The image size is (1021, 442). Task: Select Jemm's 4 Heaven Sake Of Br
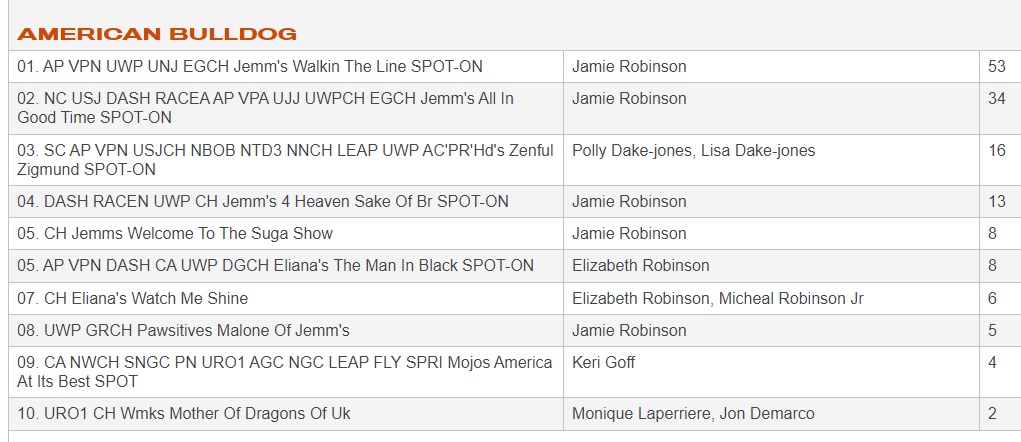[x=263, y=202]
